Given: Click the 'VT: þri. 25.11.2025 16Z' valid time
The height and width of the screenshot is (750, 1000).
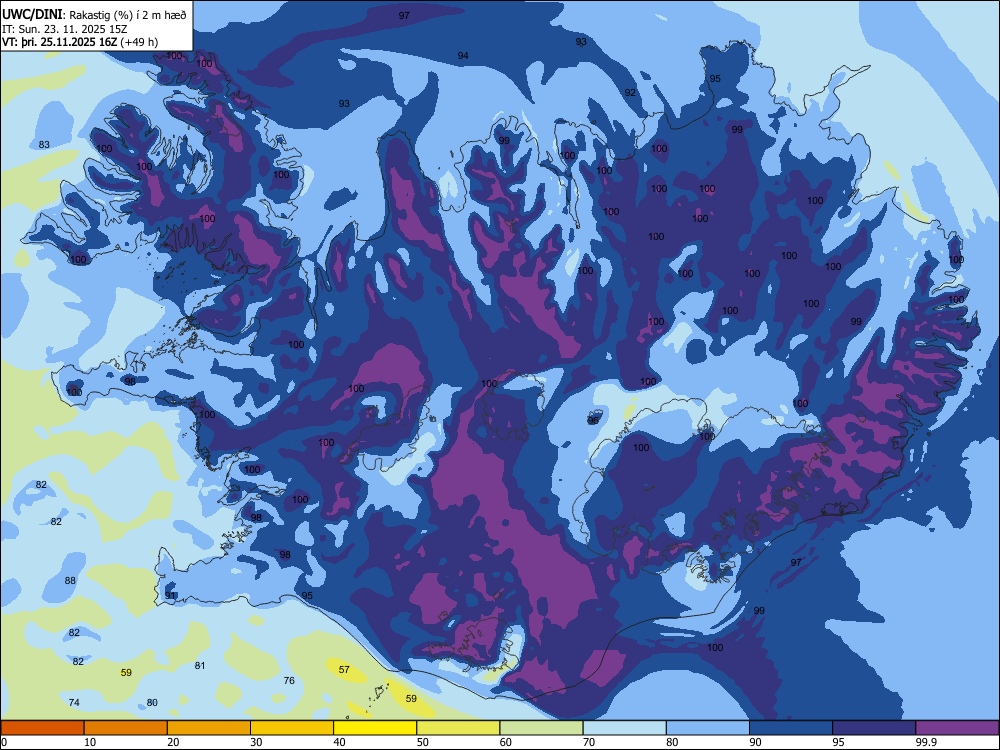Looking at the screenshot, I should (60, 42).
